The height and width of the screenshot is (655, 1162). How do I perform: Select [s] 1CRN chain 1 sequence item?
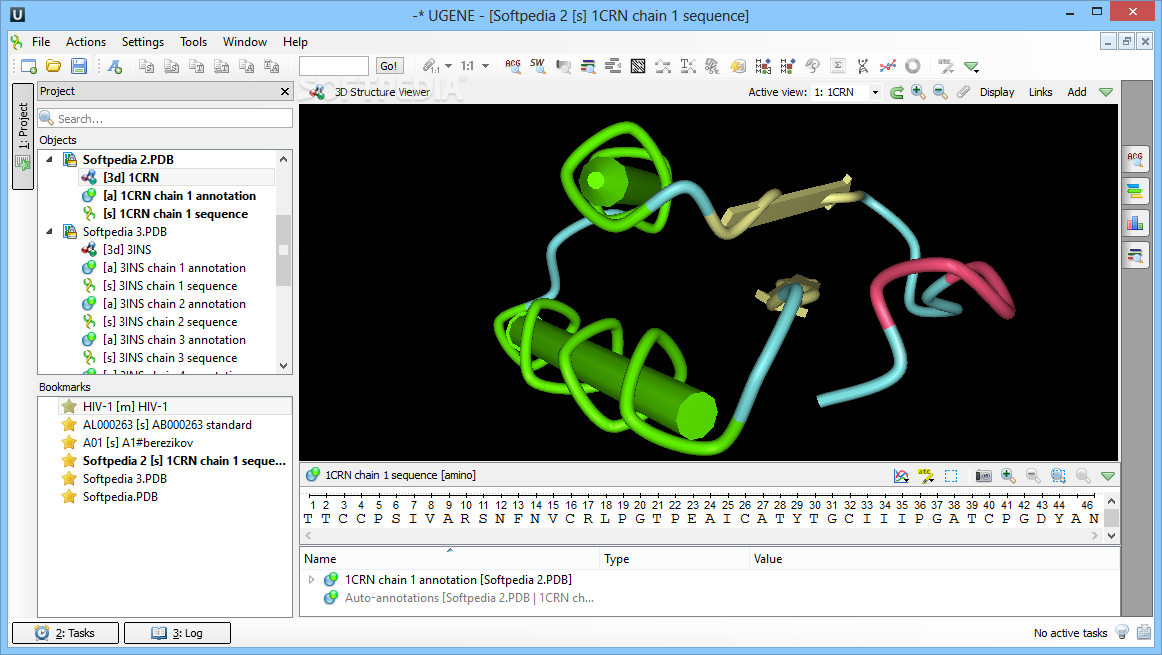click(x=176, y=213)
